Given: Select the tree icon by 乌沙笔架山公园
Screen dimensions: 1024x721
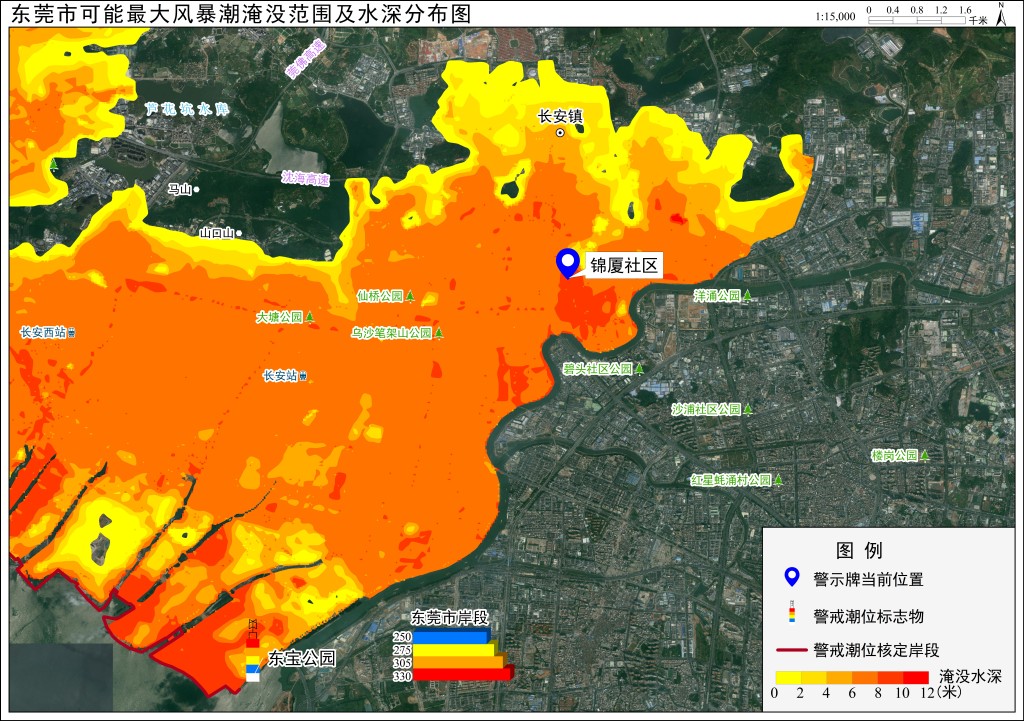Looking at the screenshot, I should (439, 333).
